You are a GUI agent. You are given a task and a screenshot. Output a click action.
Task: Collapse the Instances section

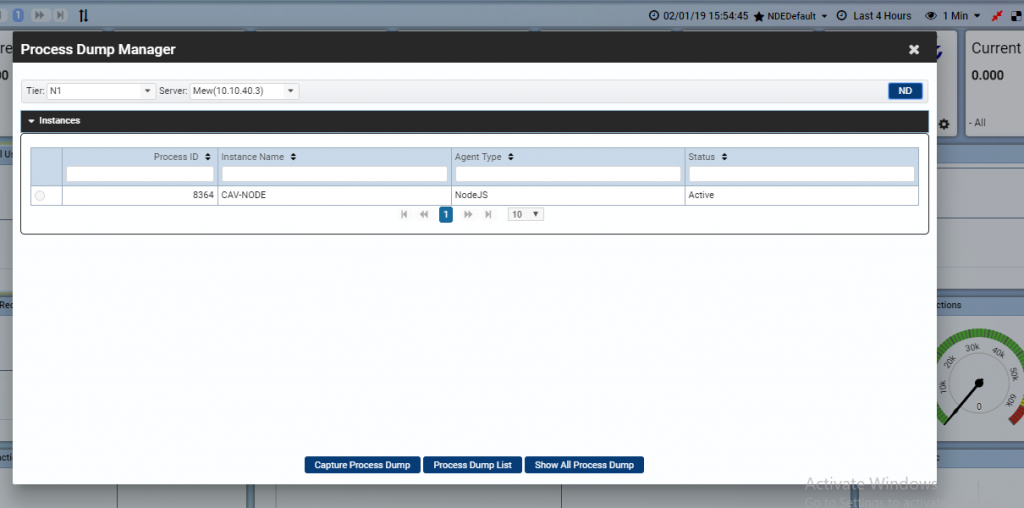click(x=31, y=121)
